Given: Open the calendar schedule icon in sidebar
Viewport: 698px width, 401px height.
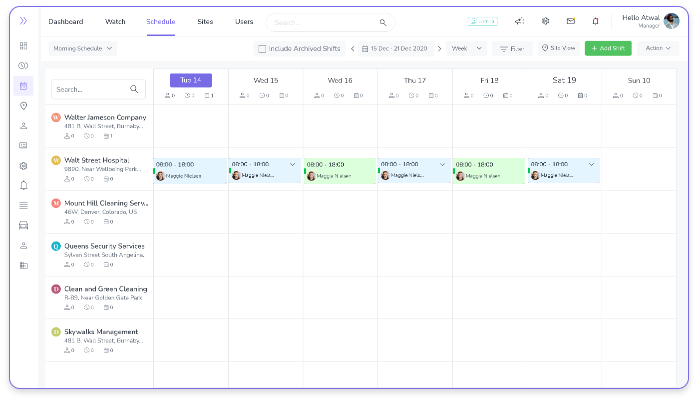Looking at the screenshot, I should [23, 85].
